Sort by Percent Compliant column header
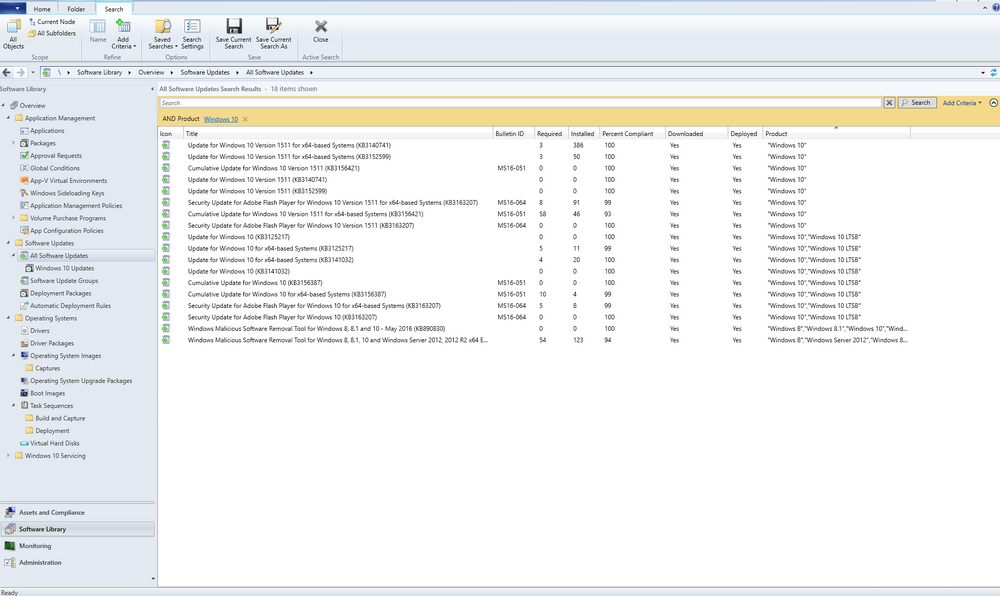The height and width of the screenshot is (596, 1000). (632, 134)
